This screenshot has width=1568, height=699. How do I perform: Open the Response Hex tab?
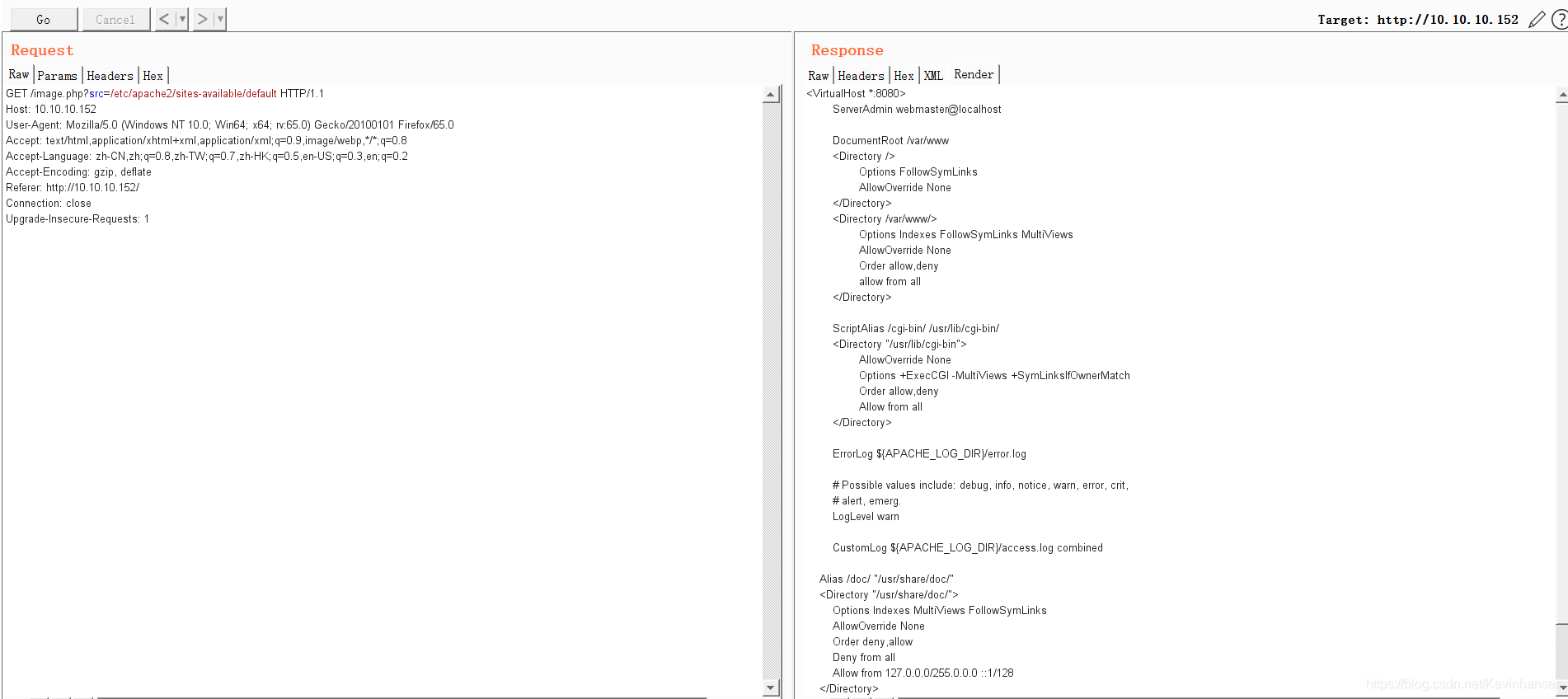[x=904, y=75]
